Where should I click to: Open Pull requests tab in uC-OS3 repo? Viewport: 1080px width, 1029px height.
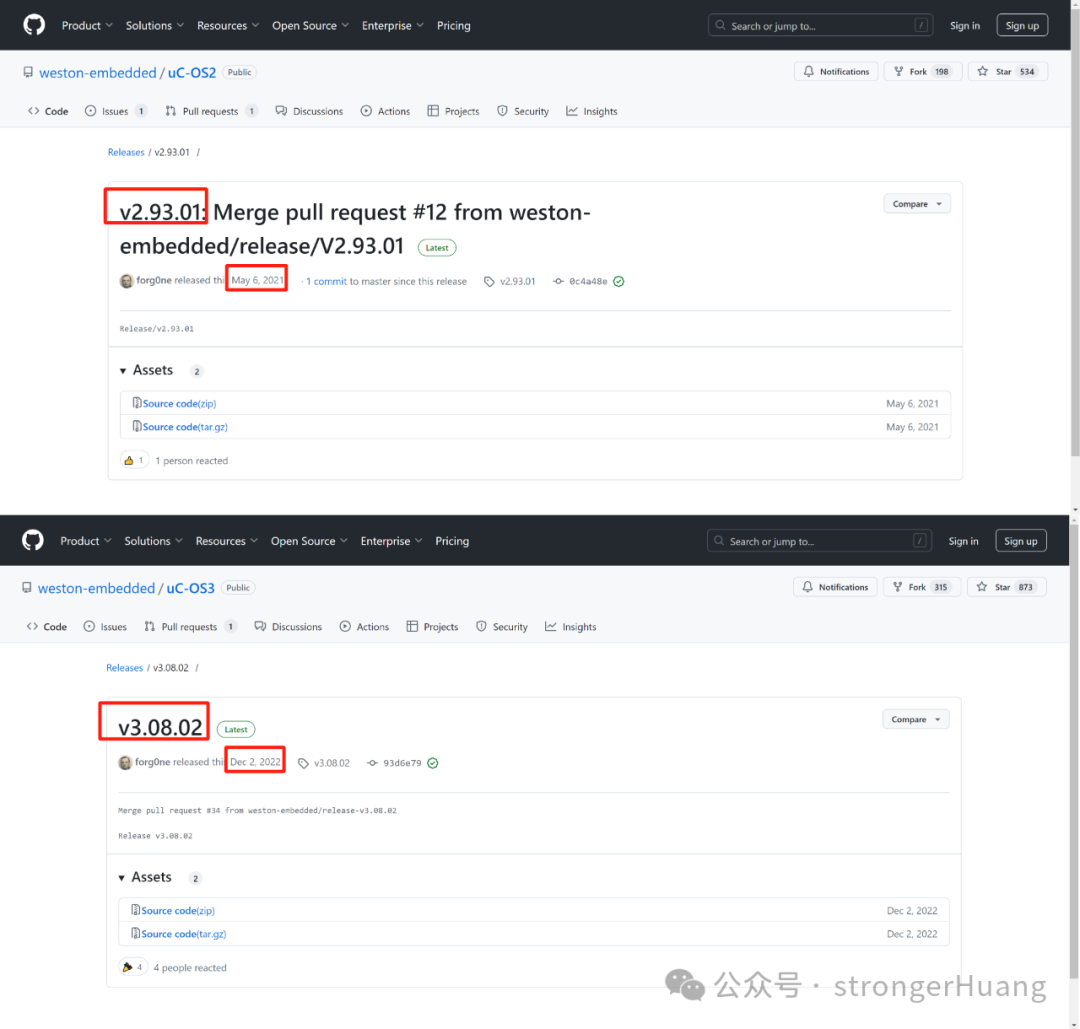(190, 626)
